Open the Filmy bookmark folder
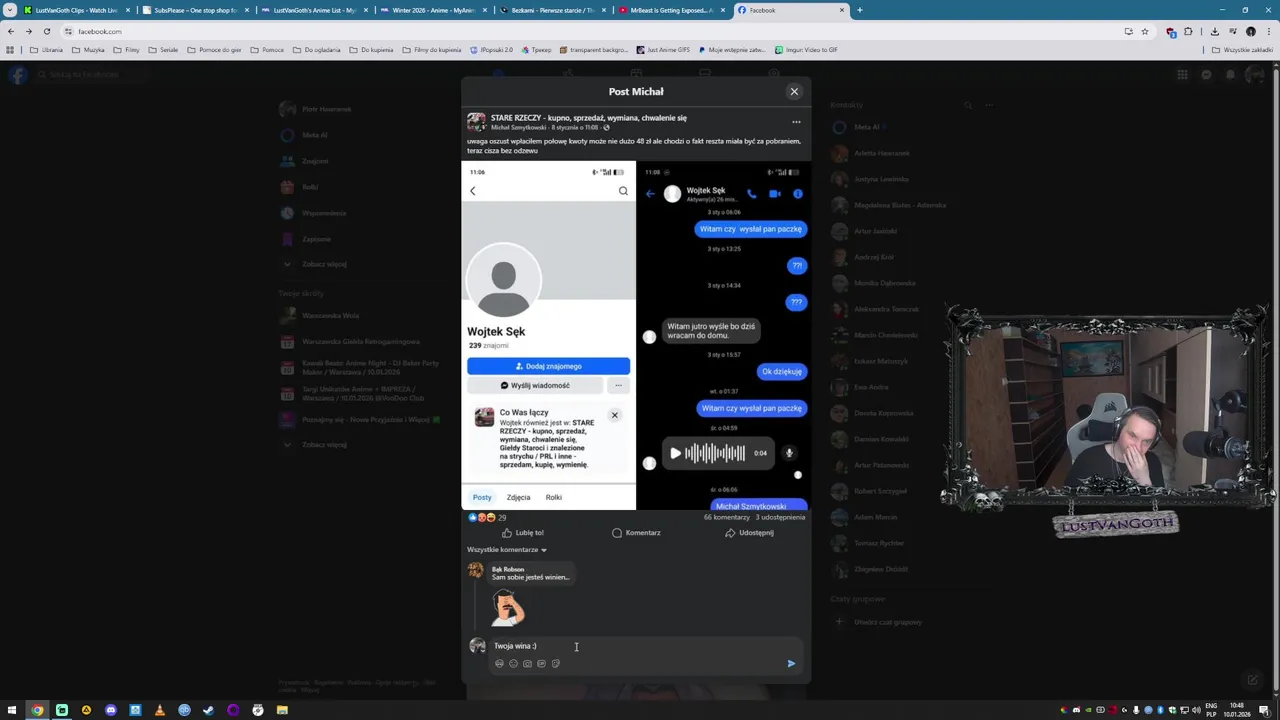1280x720 pixels. pyautogui.click(x=127, y=49)
